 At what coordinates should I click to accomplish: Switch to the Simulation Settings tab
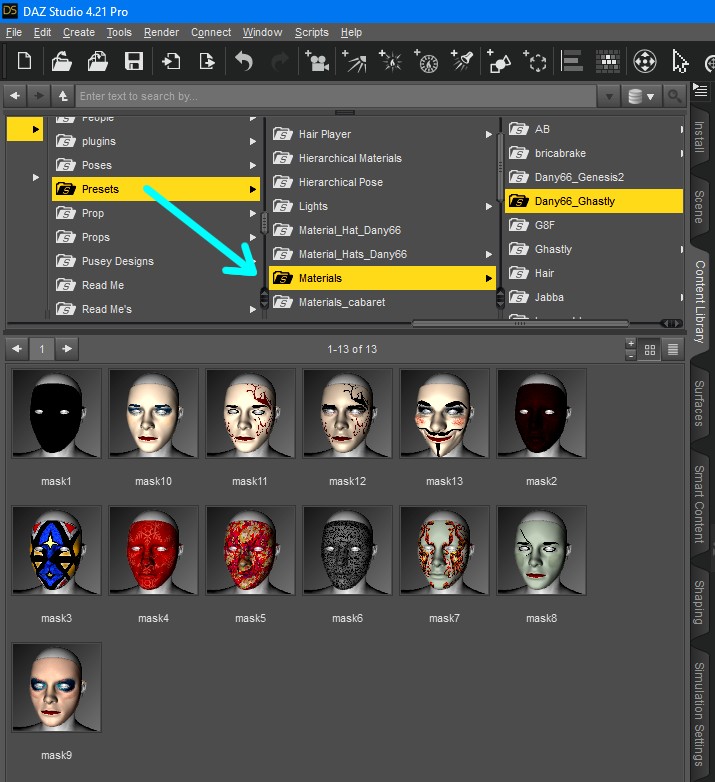click(x=700, y=714)
